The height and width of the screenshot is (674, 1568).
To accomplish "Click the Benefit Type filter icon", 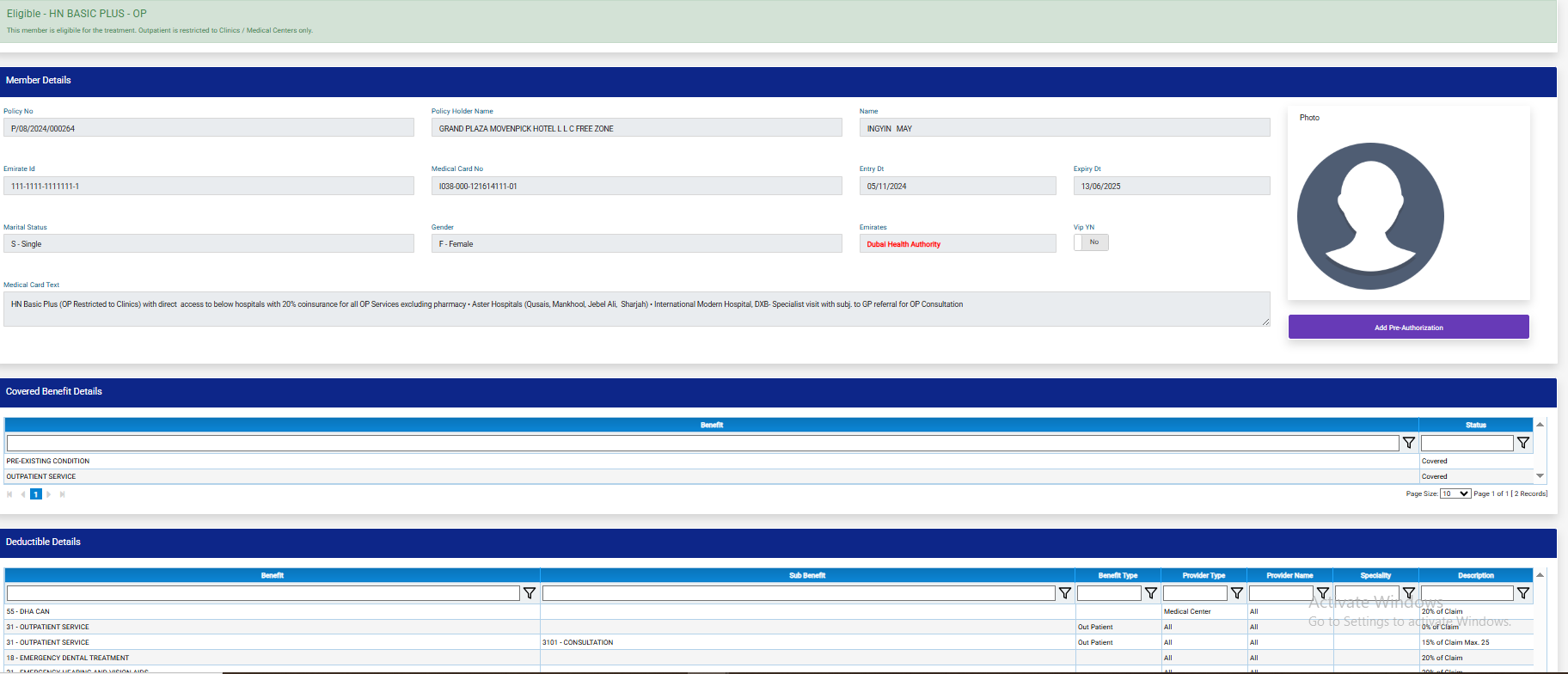I will [x=1151, y=593].
